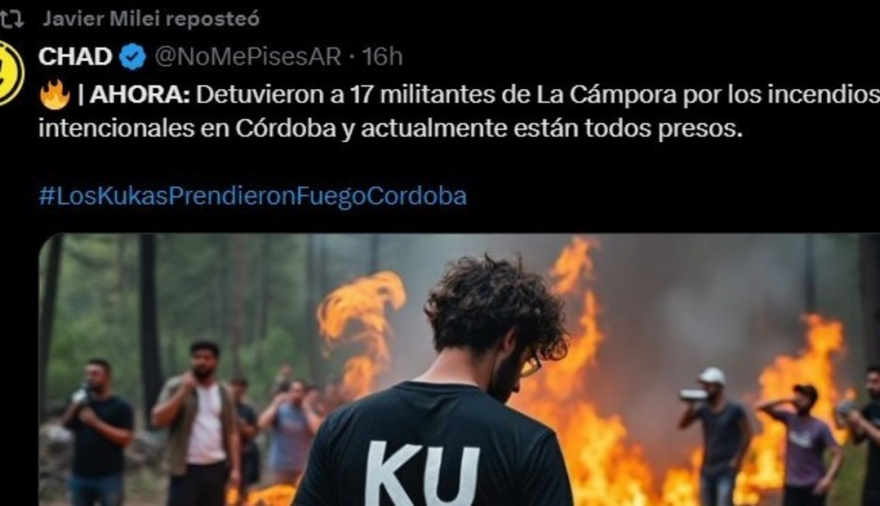Open the CHAD profile avatar
This screenshot has height=506, width=880.
(x=11, y=73)
